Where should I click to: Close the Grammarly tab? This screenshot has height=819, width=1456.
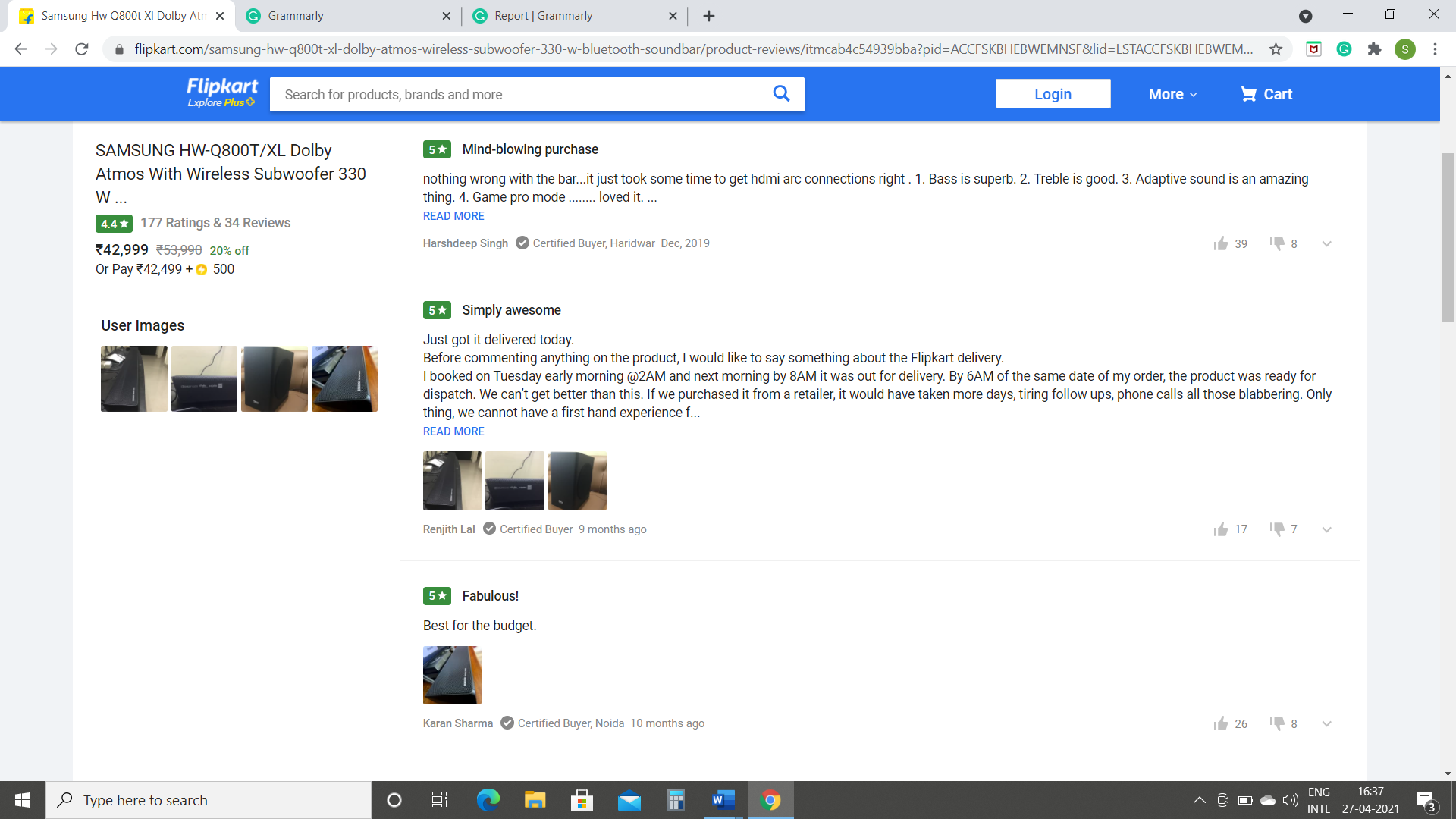point(446,16)
